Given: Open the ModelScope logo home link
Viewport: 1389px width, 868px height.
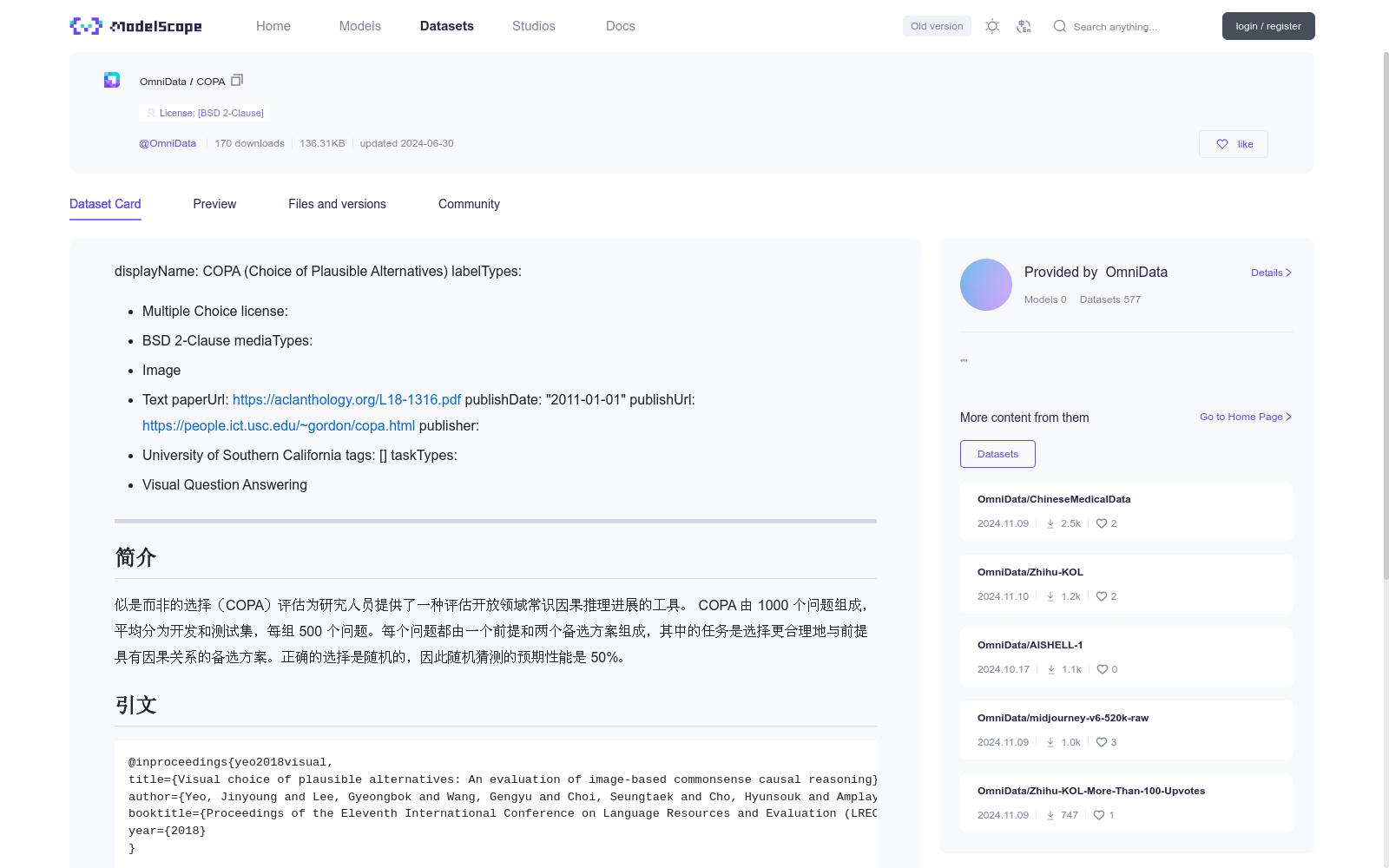Looking at the screenshot, I should pos(136,26).
